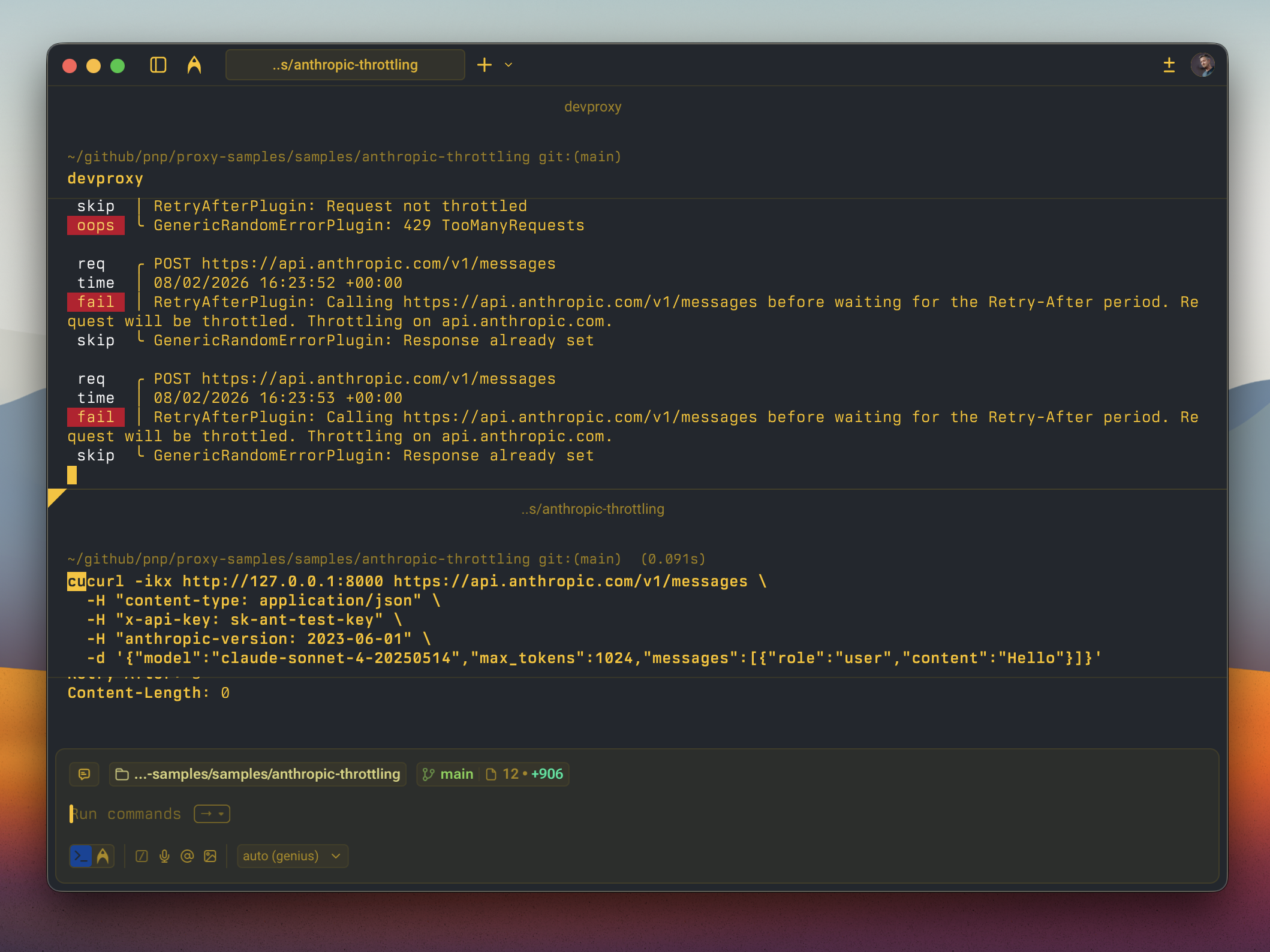Click the Run commands input field
The height and width of the screenshot is (952, 1270).
pos(143,814)
